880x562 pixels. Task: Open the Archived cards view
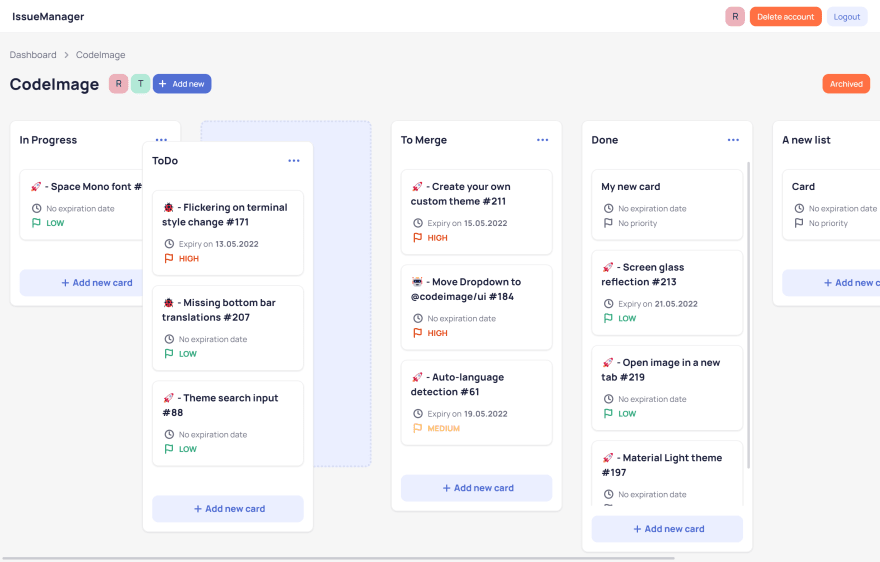(x=846, y=84)
